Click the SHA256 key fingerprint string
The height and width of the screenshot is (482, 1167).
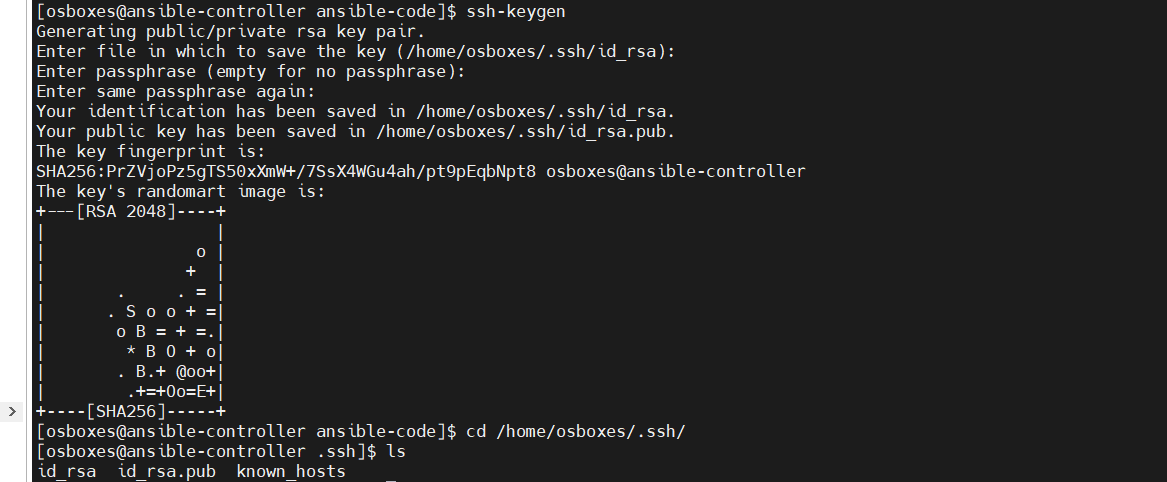pos(286,172)
